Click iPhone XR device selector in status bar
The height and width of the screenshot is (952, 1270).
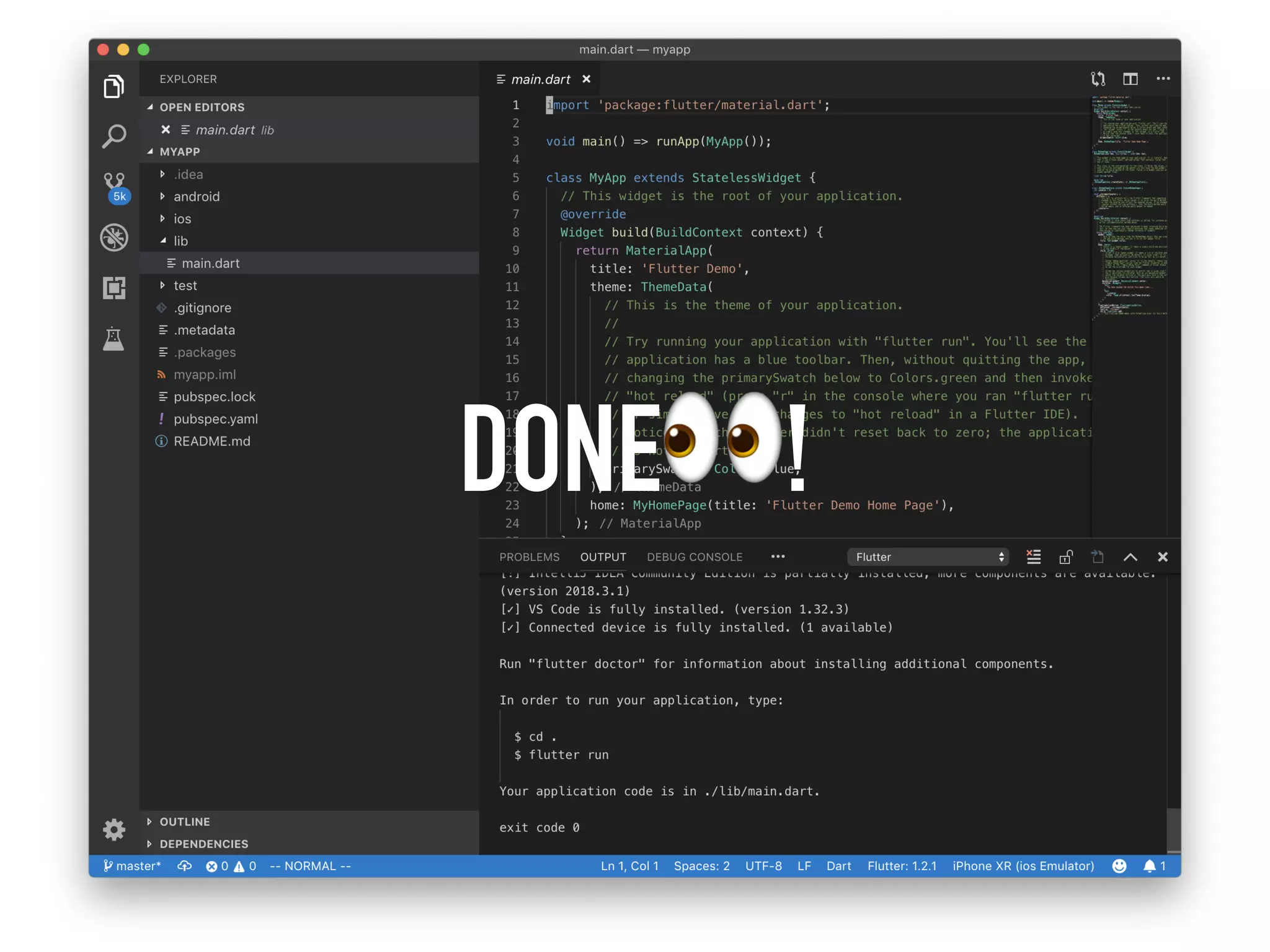coord(1023,866)
